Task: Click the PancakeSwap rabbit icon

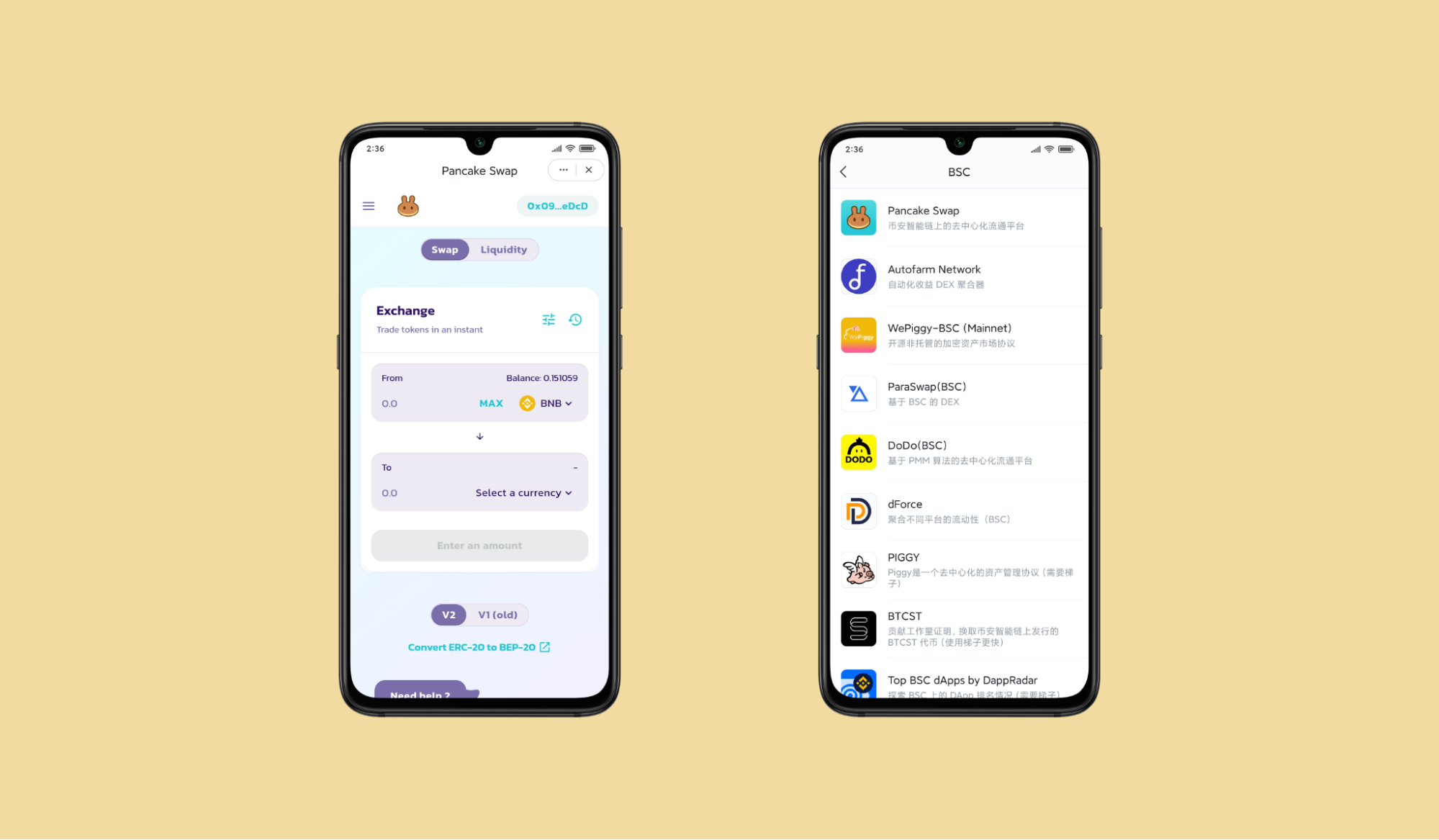Action: pyautogui.click(x=407, y=206)
